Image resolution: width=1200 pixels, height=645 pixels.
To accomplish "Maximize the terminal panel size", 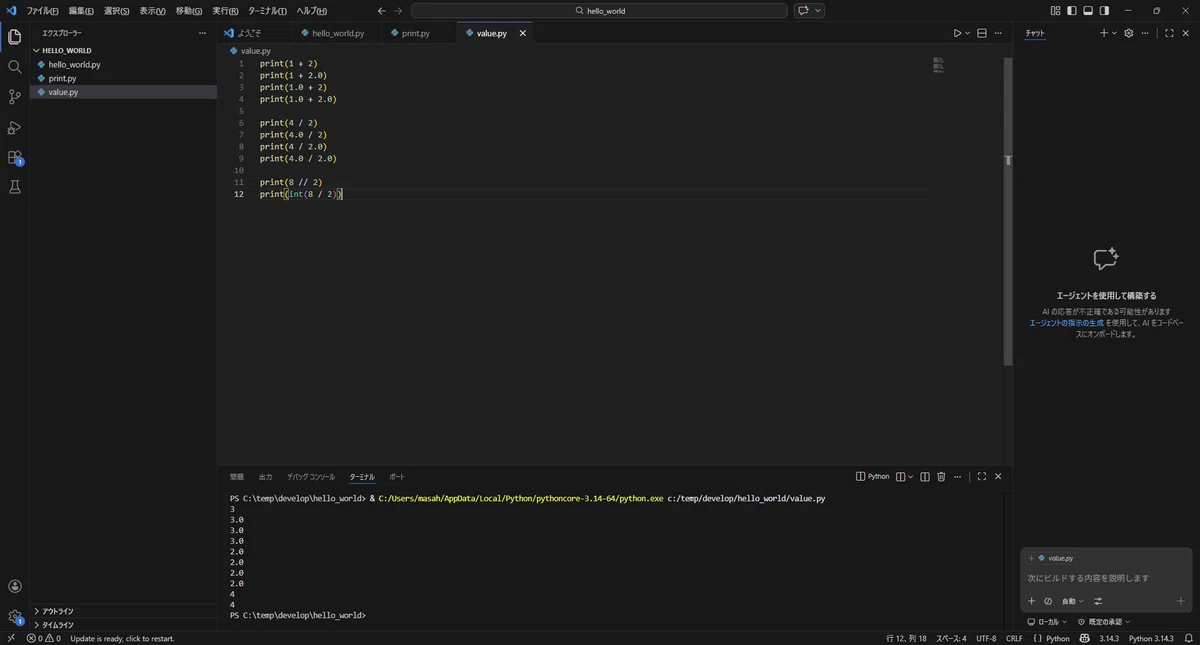I will (x=982, y=477).
